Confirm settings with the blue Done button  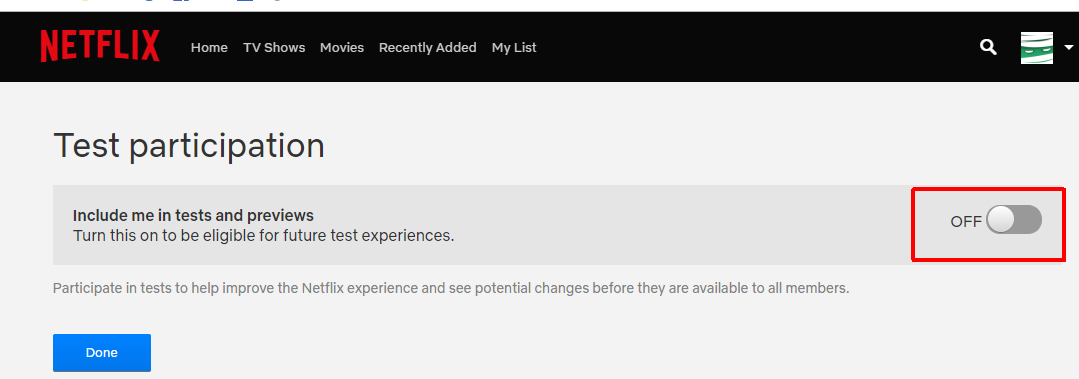[102, 353]
